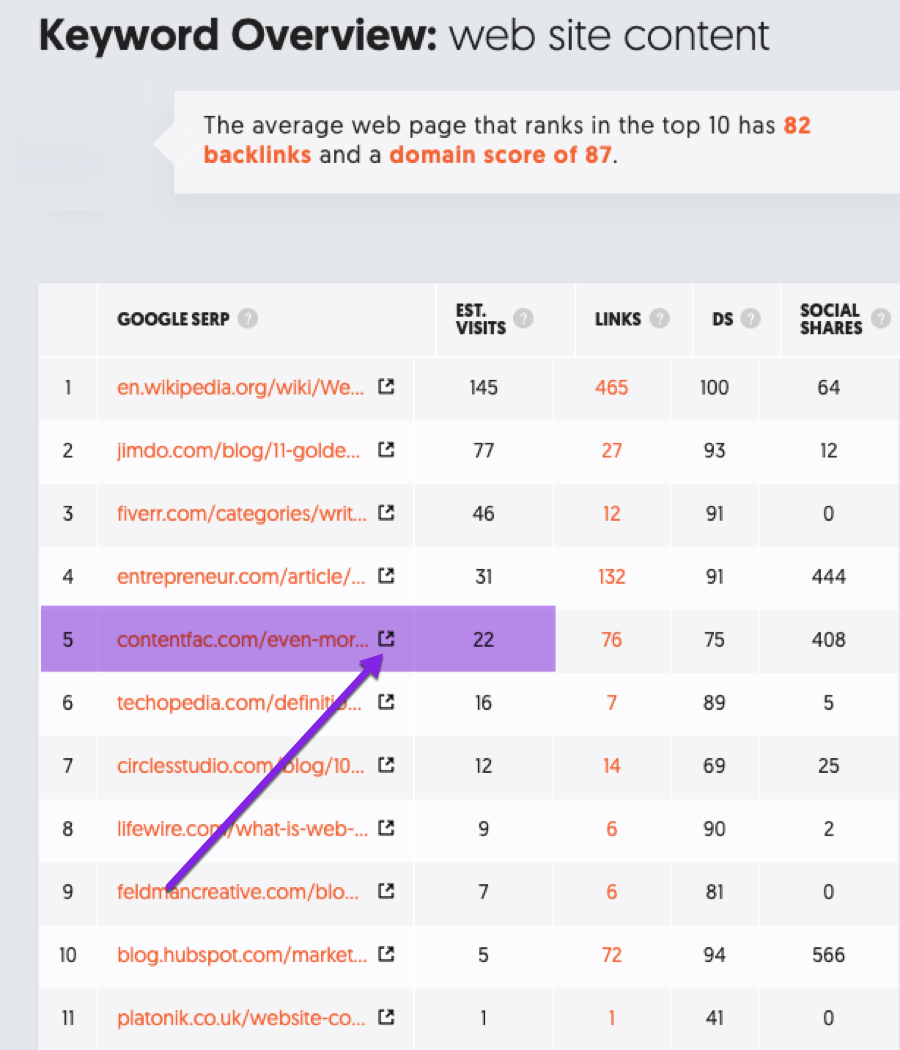This screenshot has width=900, height=1050.
Task: Open blog.hubspot.com external link icon
Action: coord(386,954)
